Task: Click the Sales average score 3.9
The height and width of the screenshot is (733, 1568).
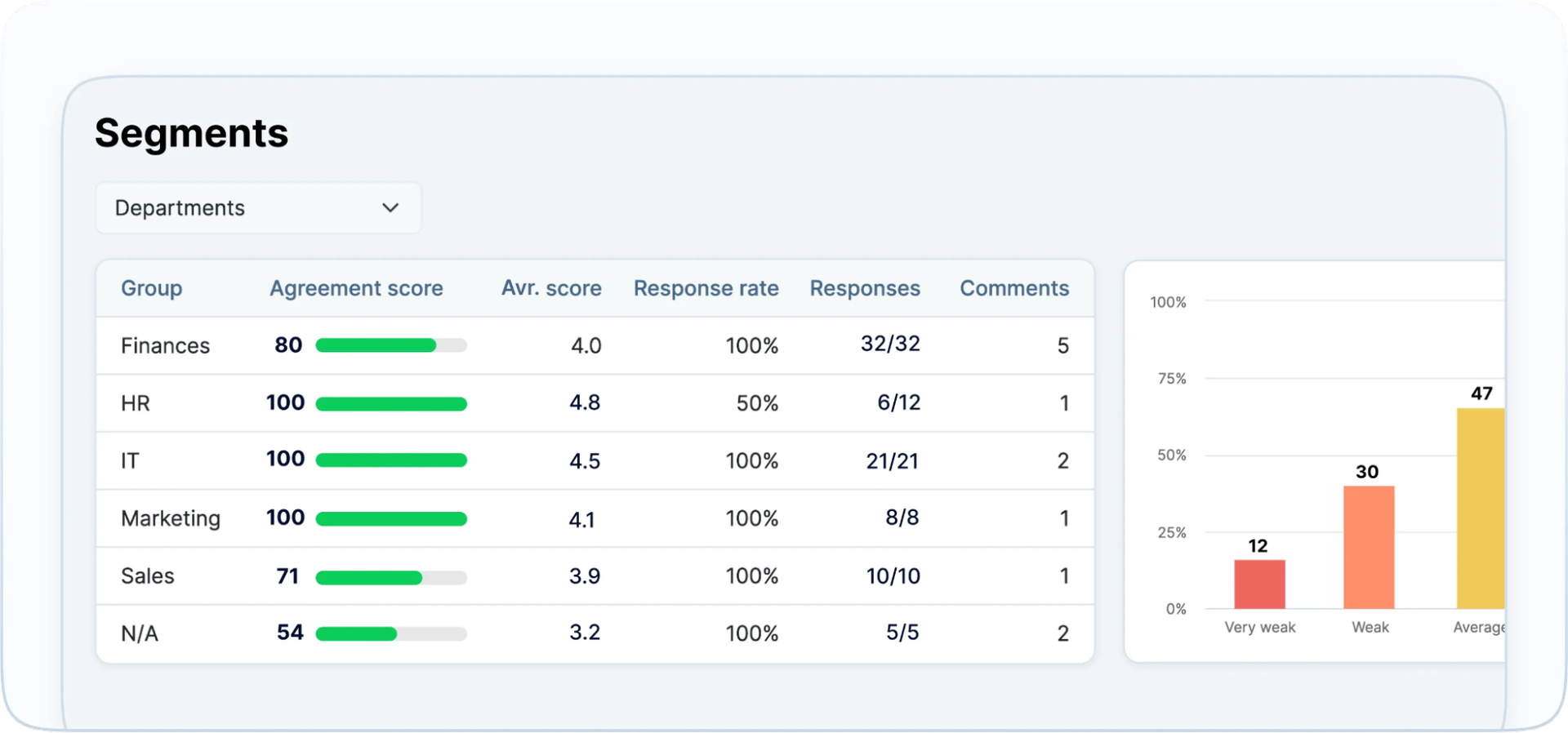Action: click(585, 576)
